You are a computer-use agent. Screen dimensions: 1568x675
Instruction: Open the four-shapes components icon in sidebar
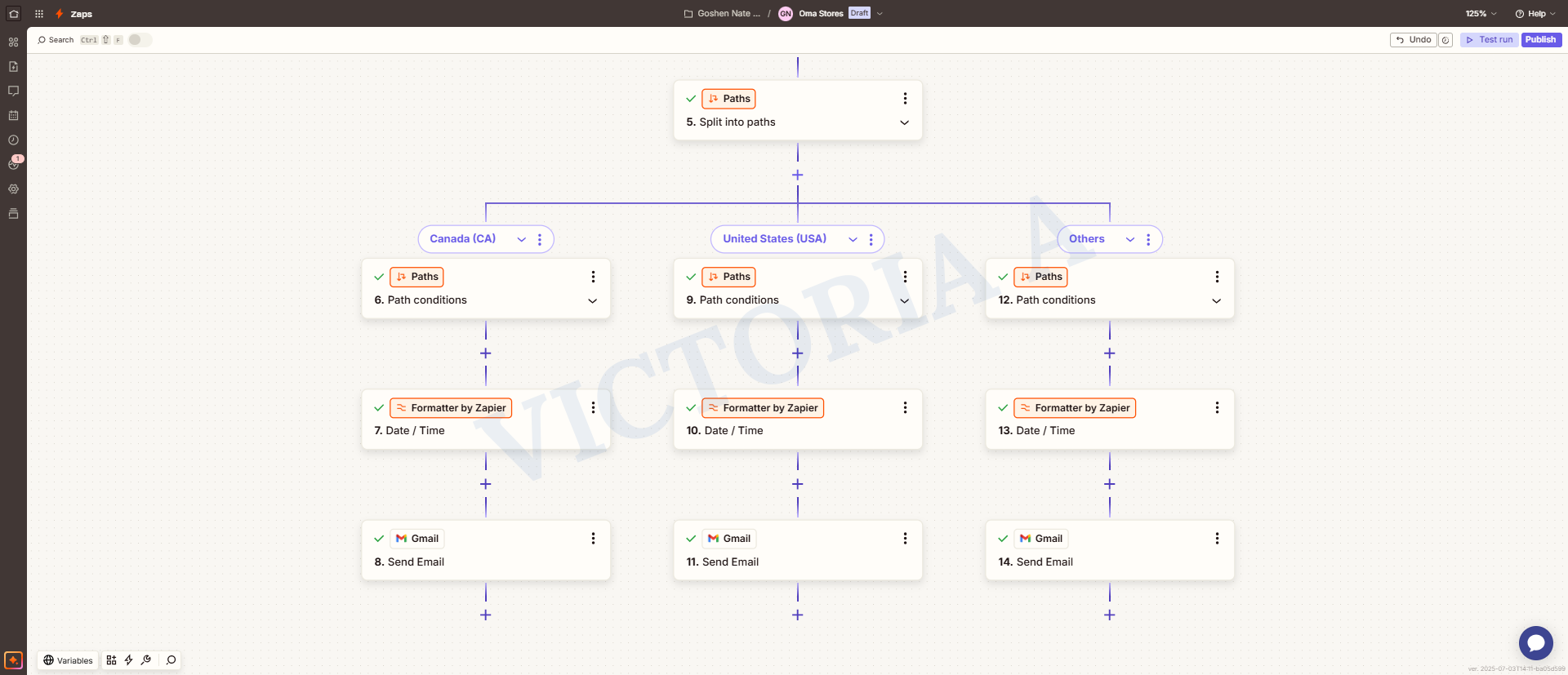pos(13,42)
